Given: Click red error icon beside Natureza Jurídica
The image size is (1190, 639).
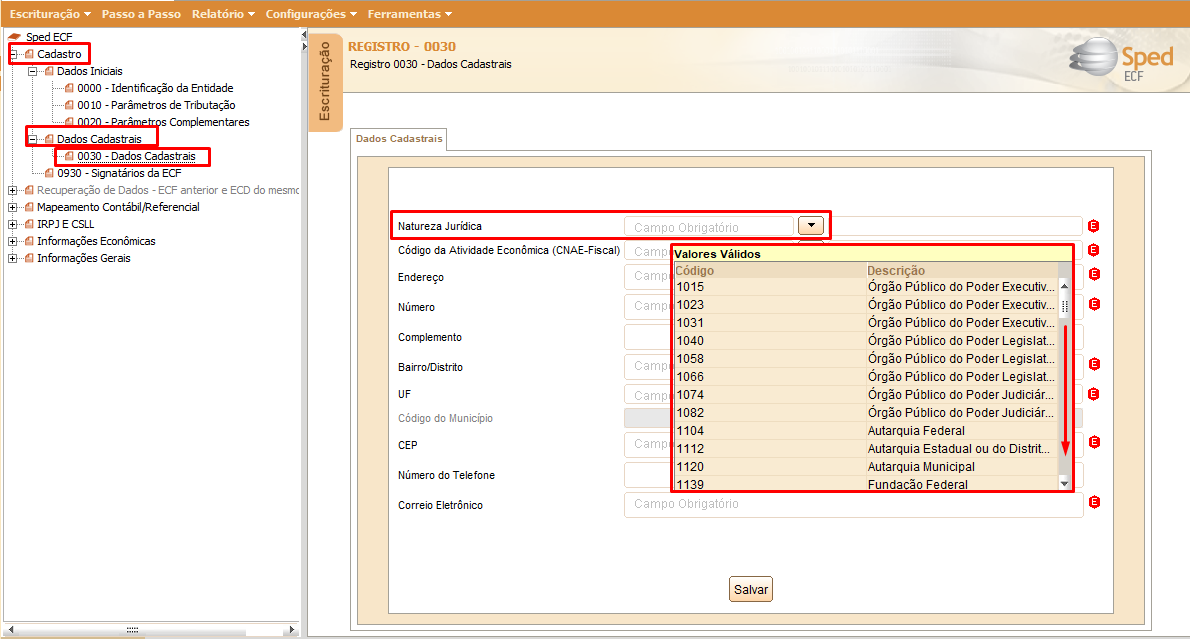Looking at the screenshot, I should [1094, 226].
